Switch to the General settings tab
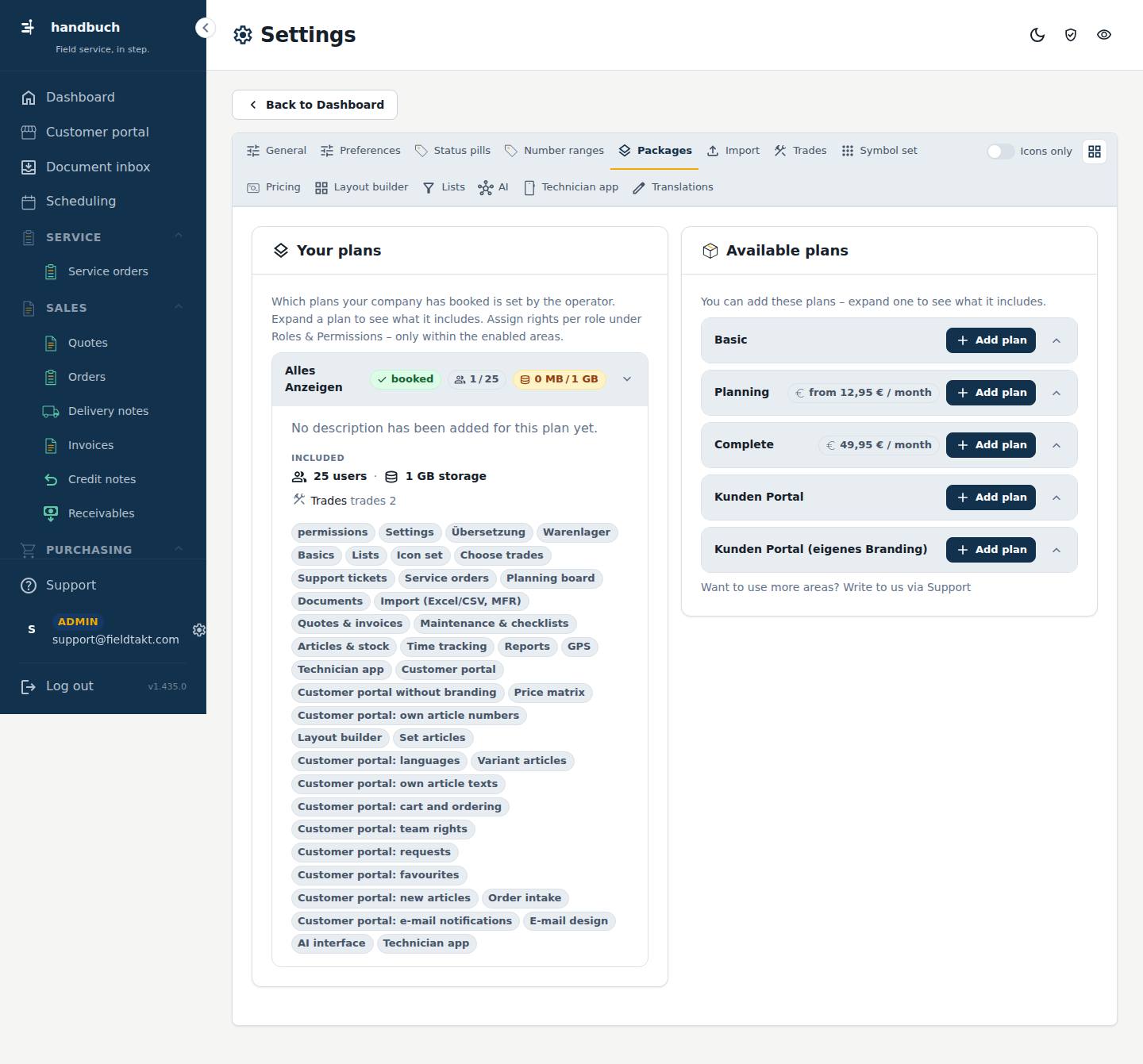Viewport: 1143px width, 1064px height. [276, 151]
